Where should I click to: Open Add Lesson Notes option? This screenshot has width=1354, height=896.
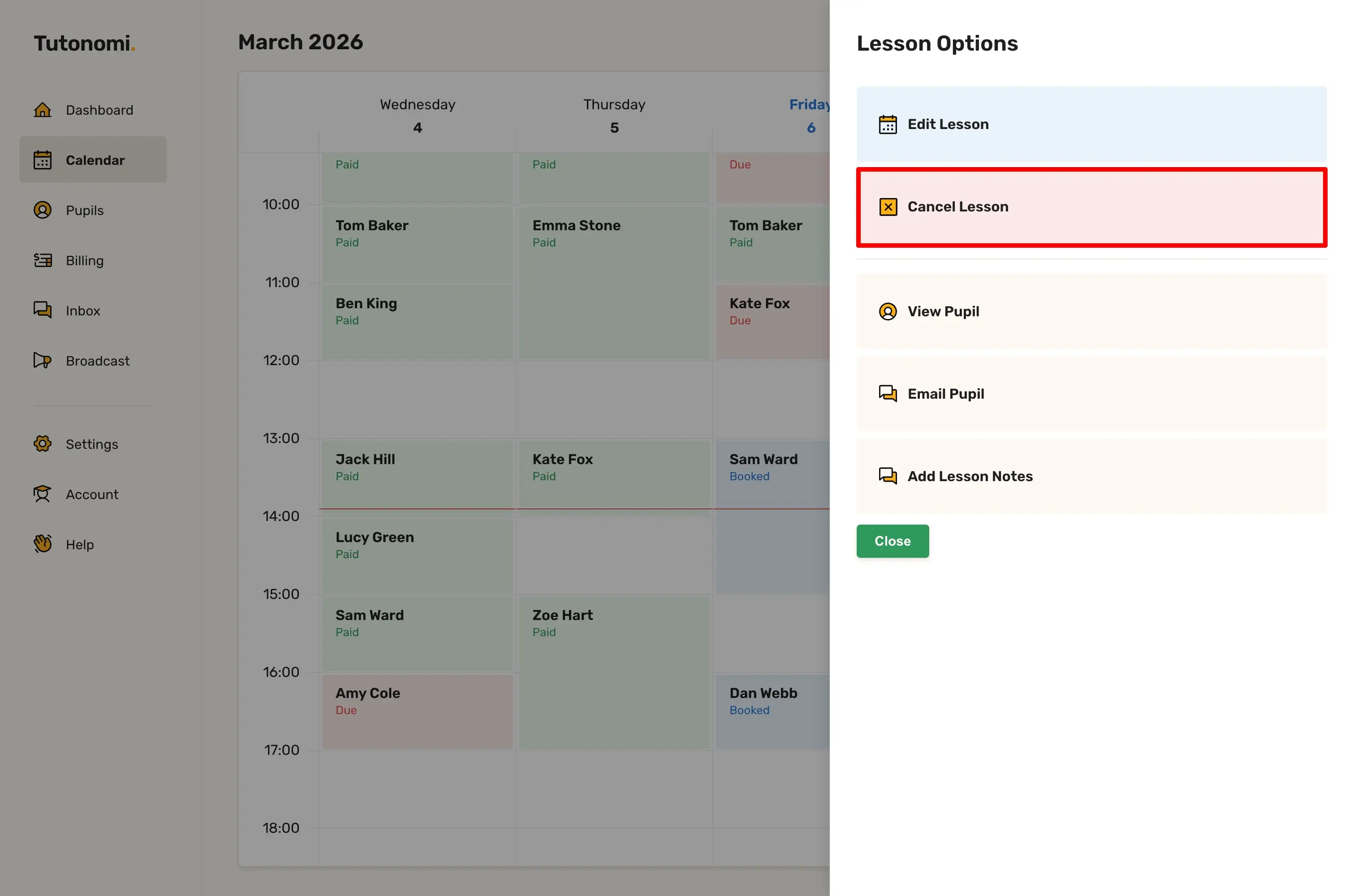pos(1091,476)
